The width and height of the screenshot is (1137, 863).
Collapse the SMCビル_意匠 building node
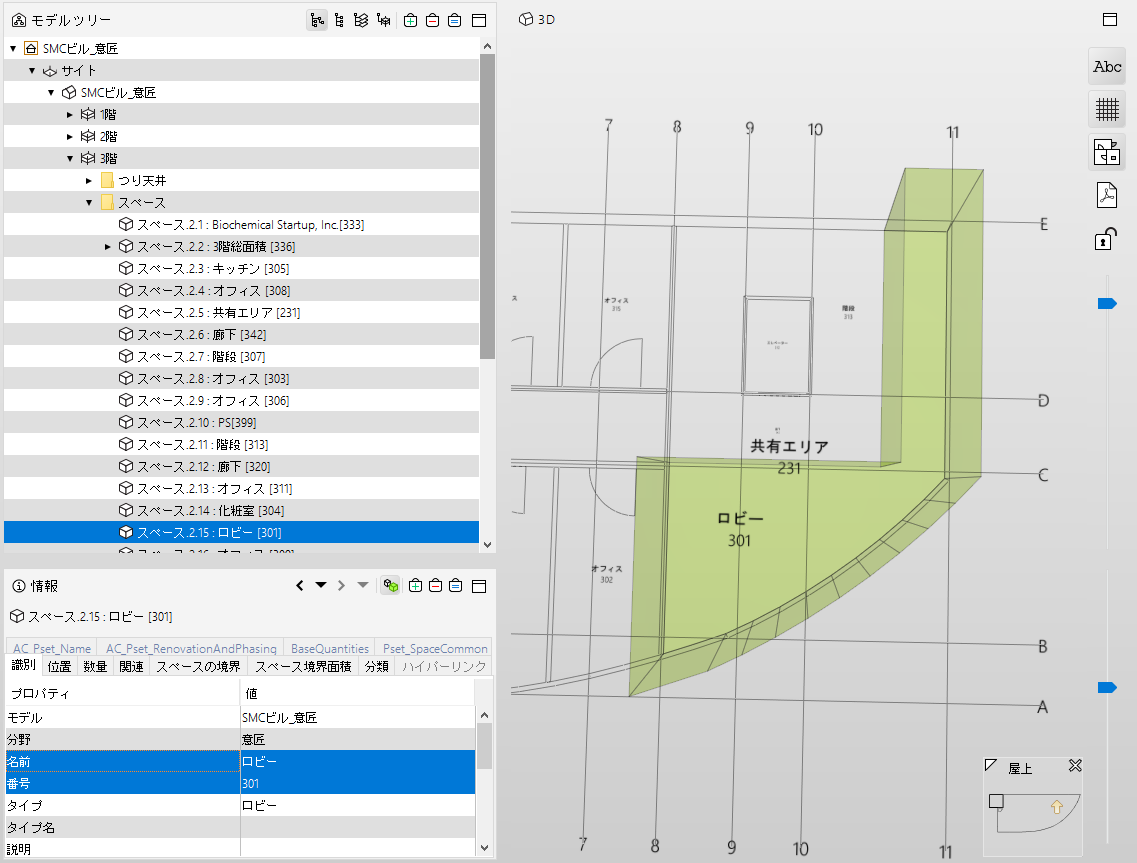click(51, 92)
